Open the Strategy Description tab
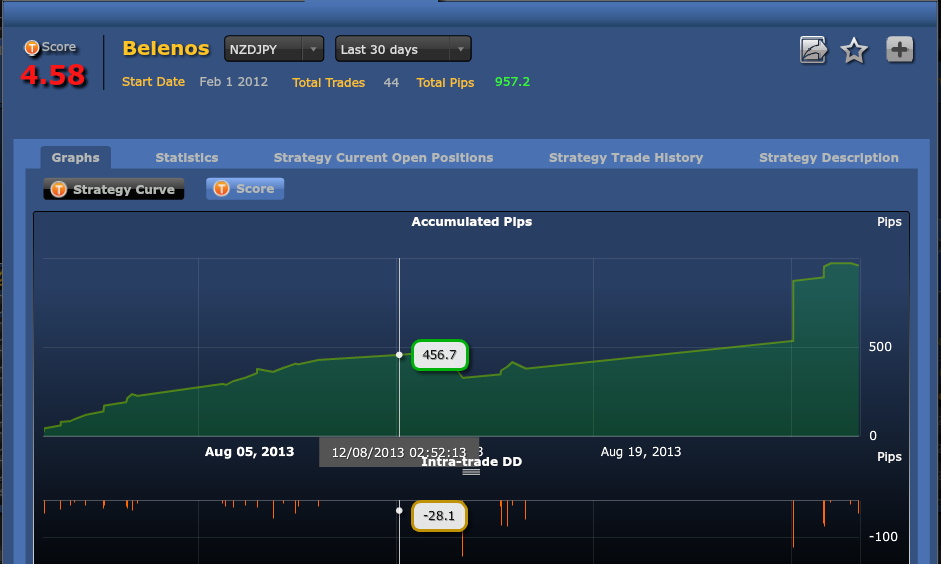Viewport: 941px width, 564px height. tap(829, 158)
